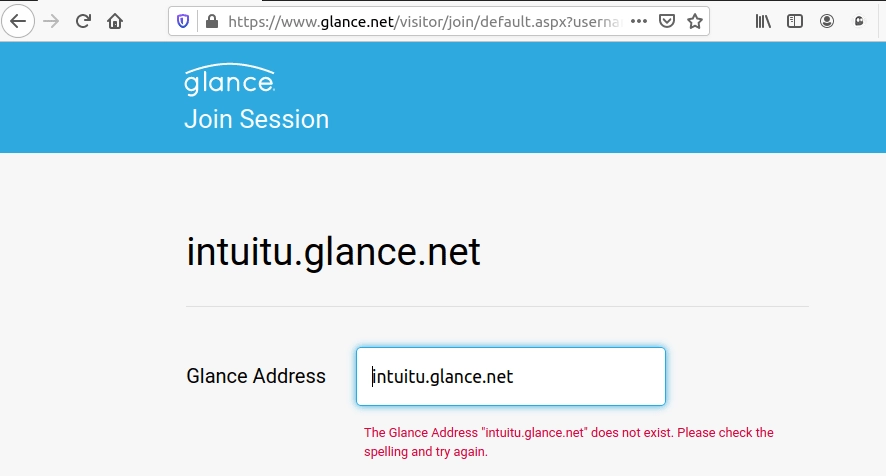Click the intuitu.glance.net page heading
Viewport: 886px width, 476px height.
pos(333,253)
